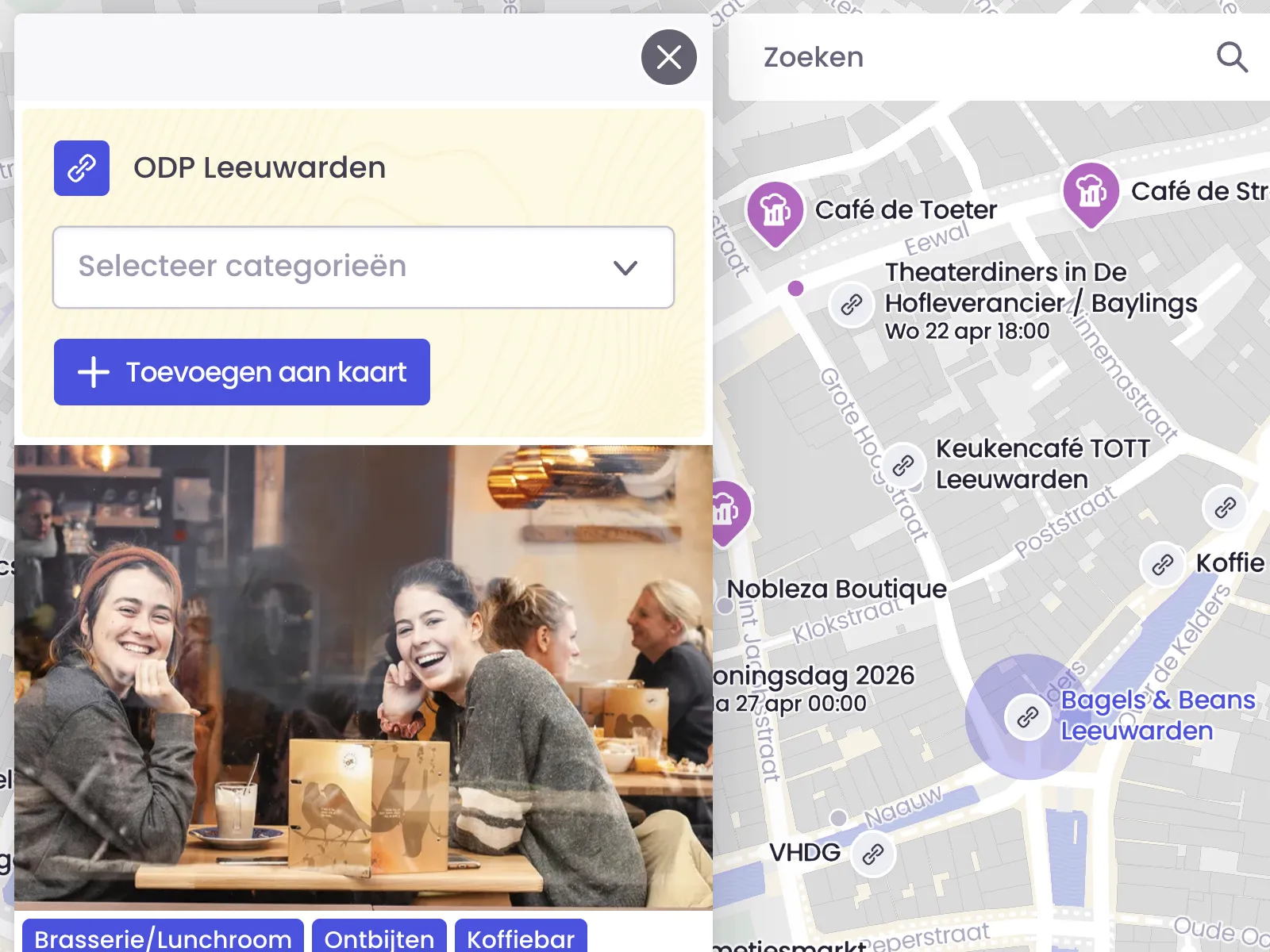Click the Café de Str beer pin
The width and height of the screenshot is (1270, 952).
pos(1091,192)
